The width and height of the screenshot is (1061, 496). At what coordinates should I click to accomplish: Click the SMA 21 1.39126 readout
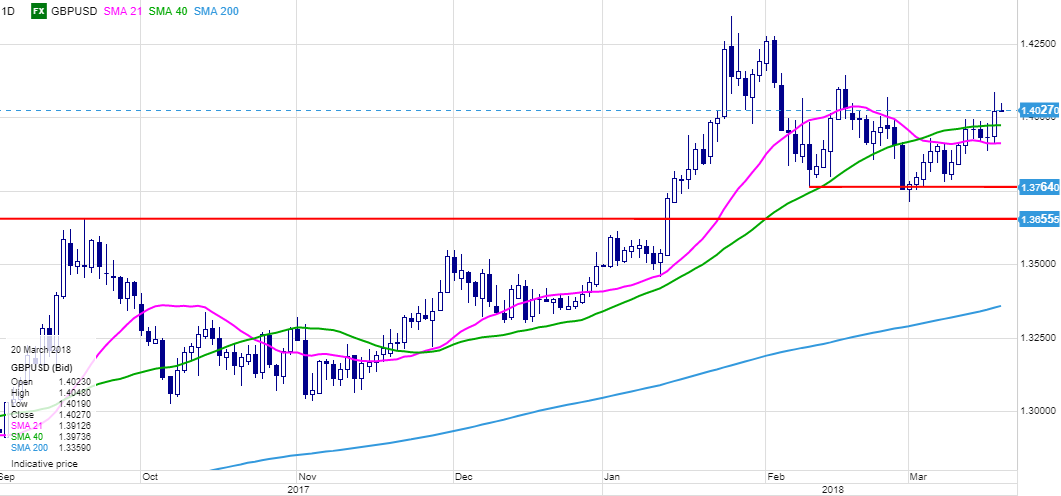(x=51, y=425)
